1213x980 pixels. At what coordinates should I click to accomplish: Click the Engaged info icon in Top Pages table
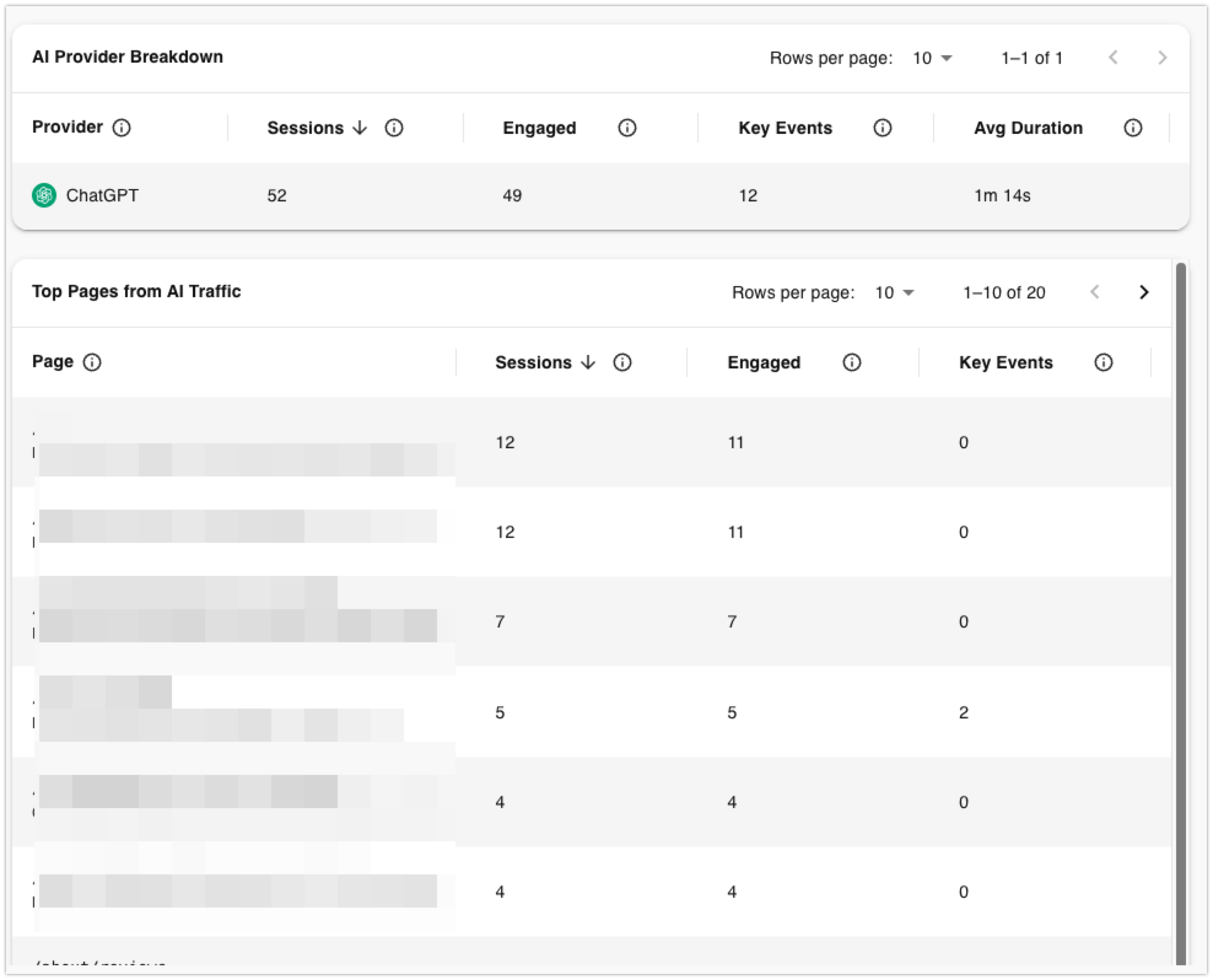coord(852,363)
